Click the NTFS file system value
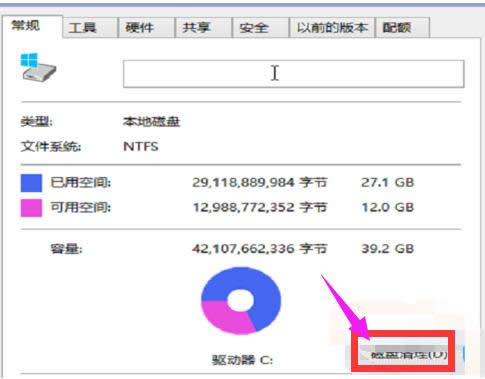Screen dimensions: 485x379 click(141, 147)
